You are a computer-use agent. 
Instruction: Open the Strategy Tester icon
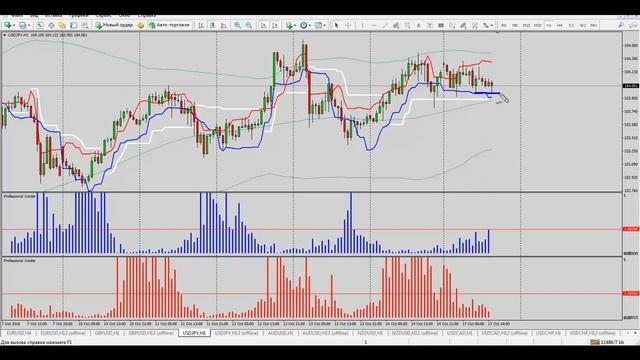tap(84, 25)
